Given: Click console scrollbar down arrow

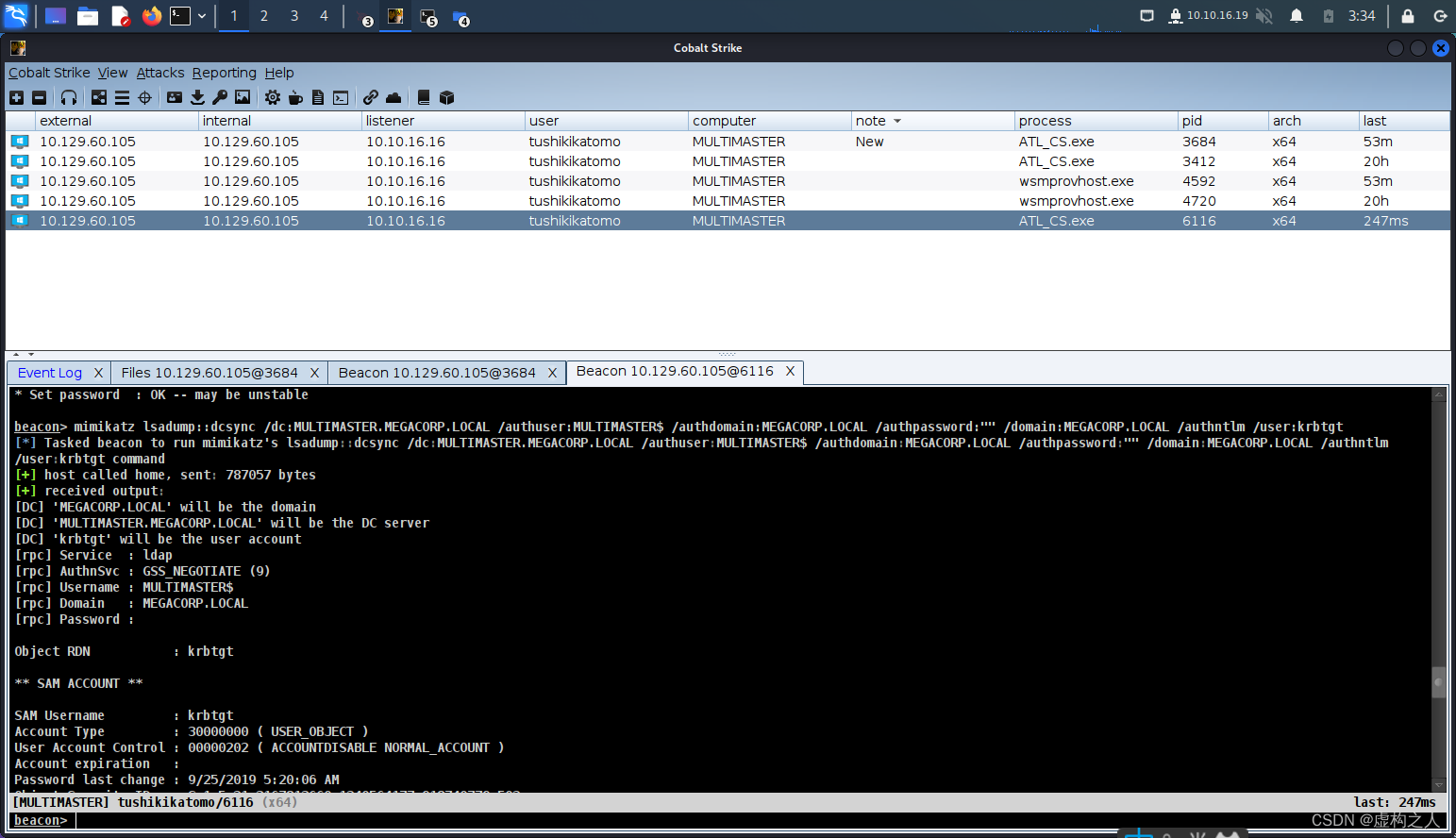Looking at the screenshot, I should pyautogui.click(x=1439, y=784).
